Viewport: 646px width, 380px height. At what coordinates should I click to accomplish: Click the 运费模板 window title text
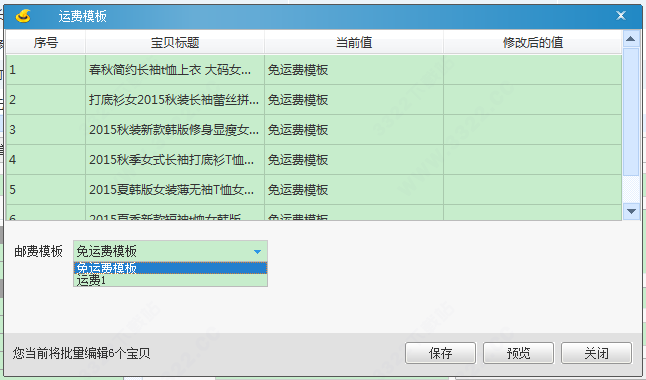coord(82,16)
